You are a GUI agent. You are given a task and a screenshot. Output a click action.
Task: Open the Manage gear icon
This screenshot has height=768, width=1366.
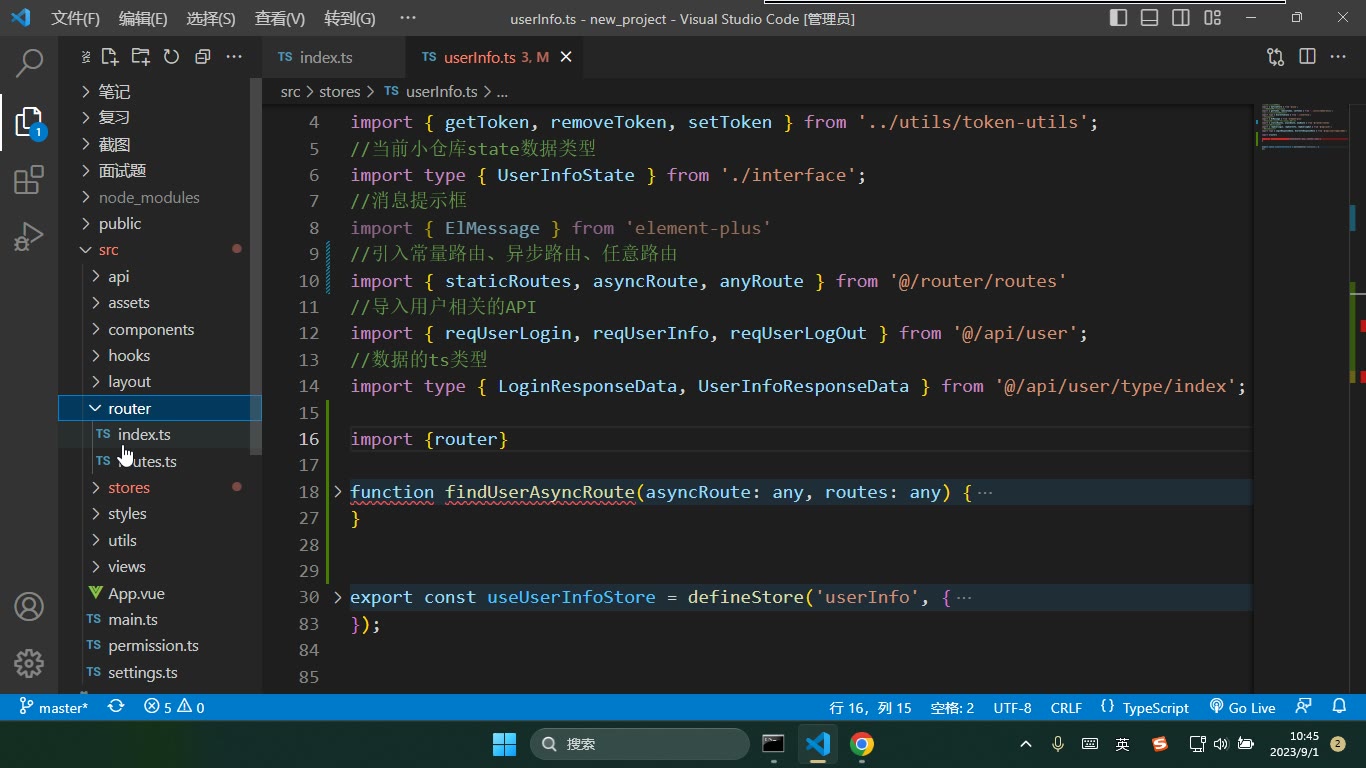(x=29, y=663)
